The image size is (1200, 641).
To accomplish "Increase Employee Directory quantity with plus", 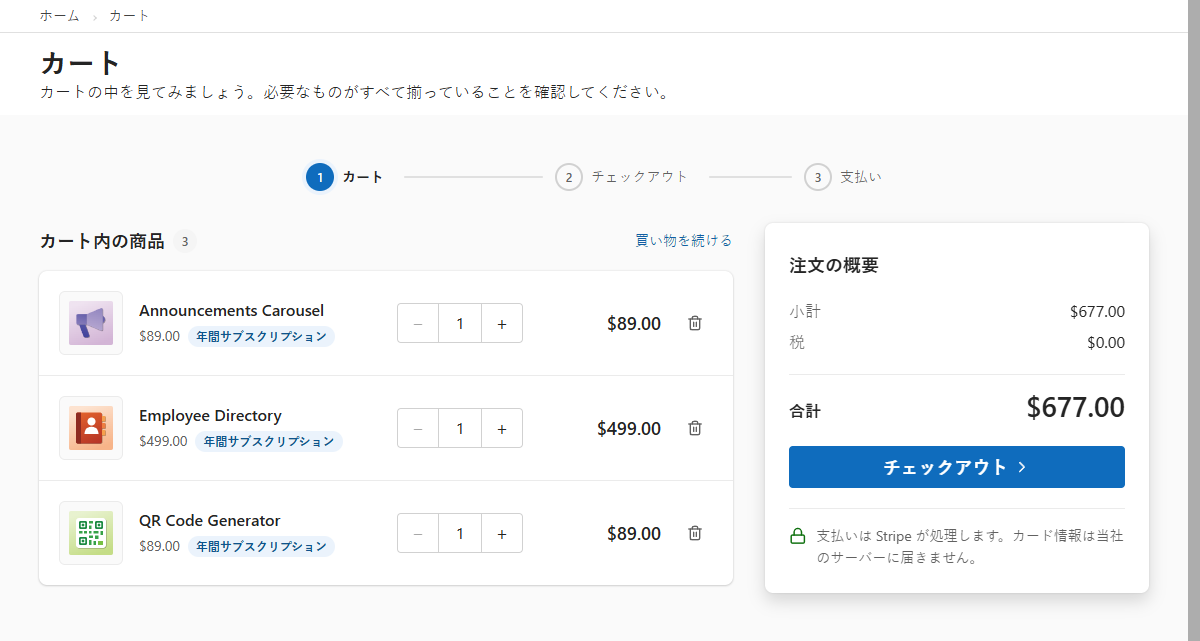I will point(502,428).
